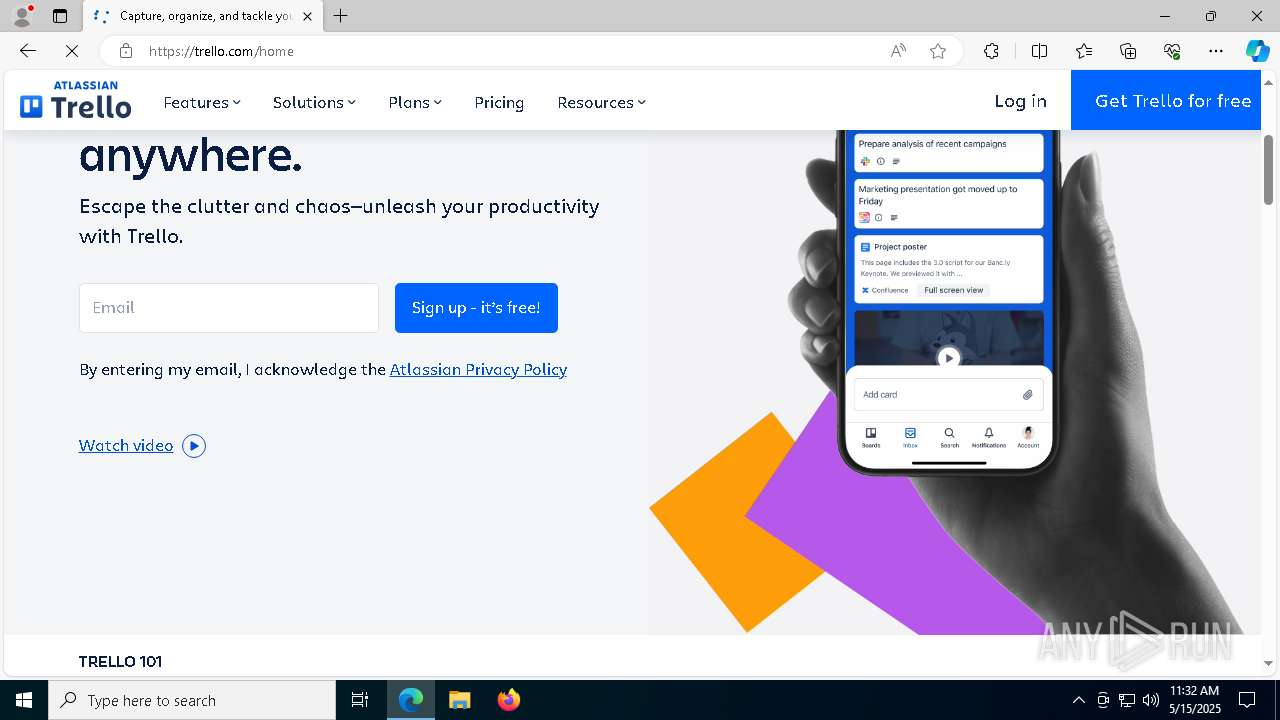Open volume control in tray
The image size is (1280, 720).
(x=1151, y=700)
